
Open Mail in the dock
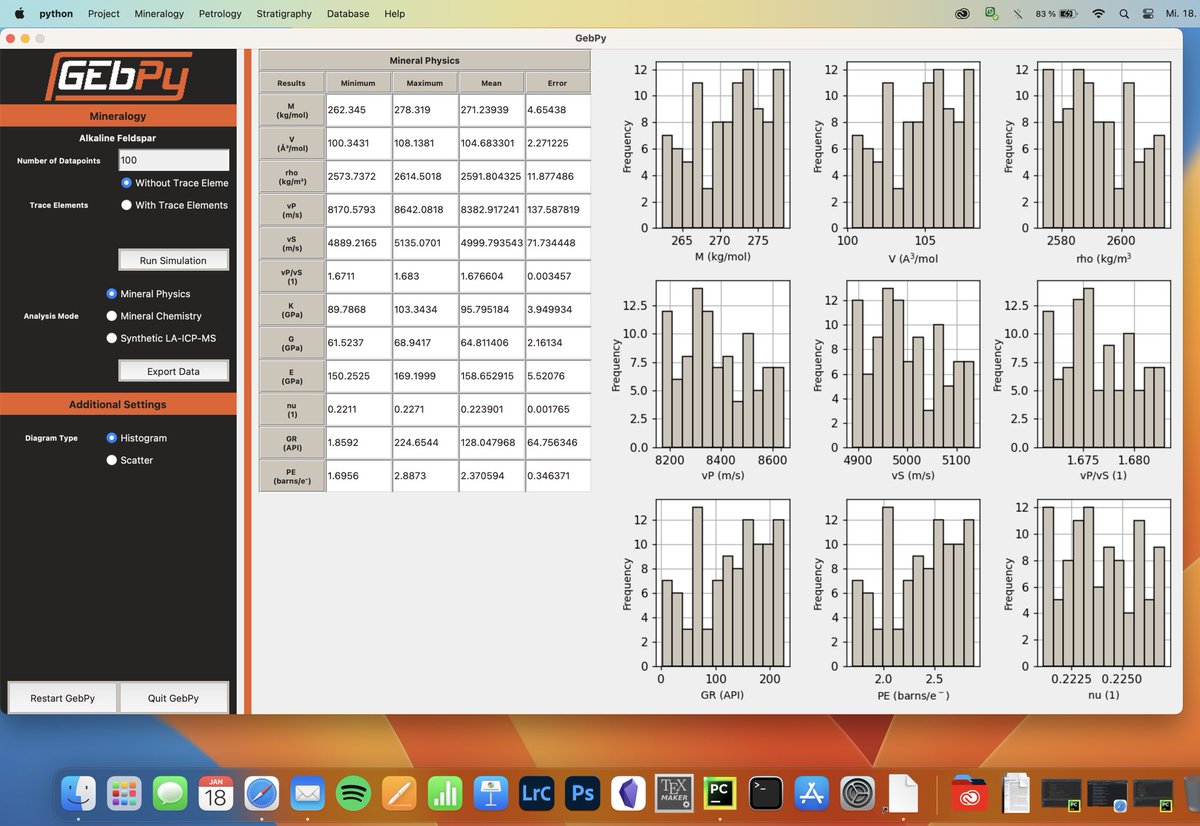click(309, 794)
